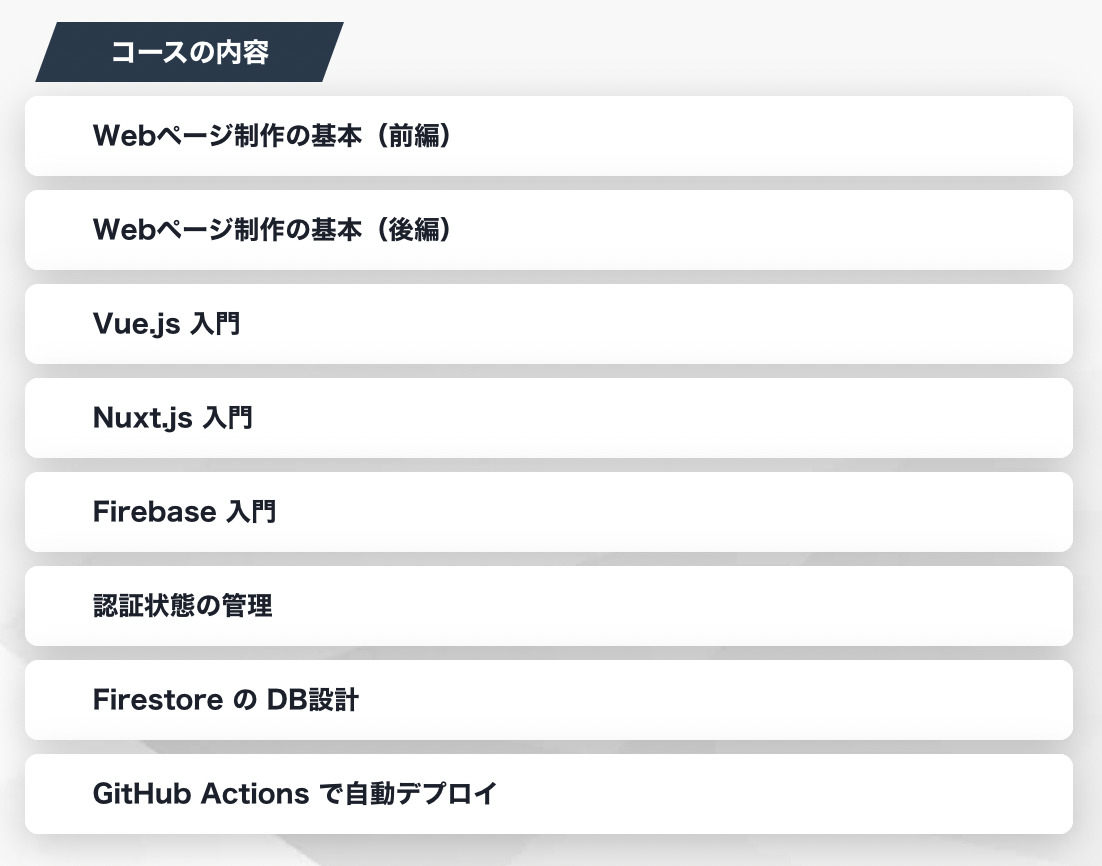The height and width of the screenshot is (866, 1102).
Task: Expand the Firebase 入門 row
Action: [x=548, y=512]
